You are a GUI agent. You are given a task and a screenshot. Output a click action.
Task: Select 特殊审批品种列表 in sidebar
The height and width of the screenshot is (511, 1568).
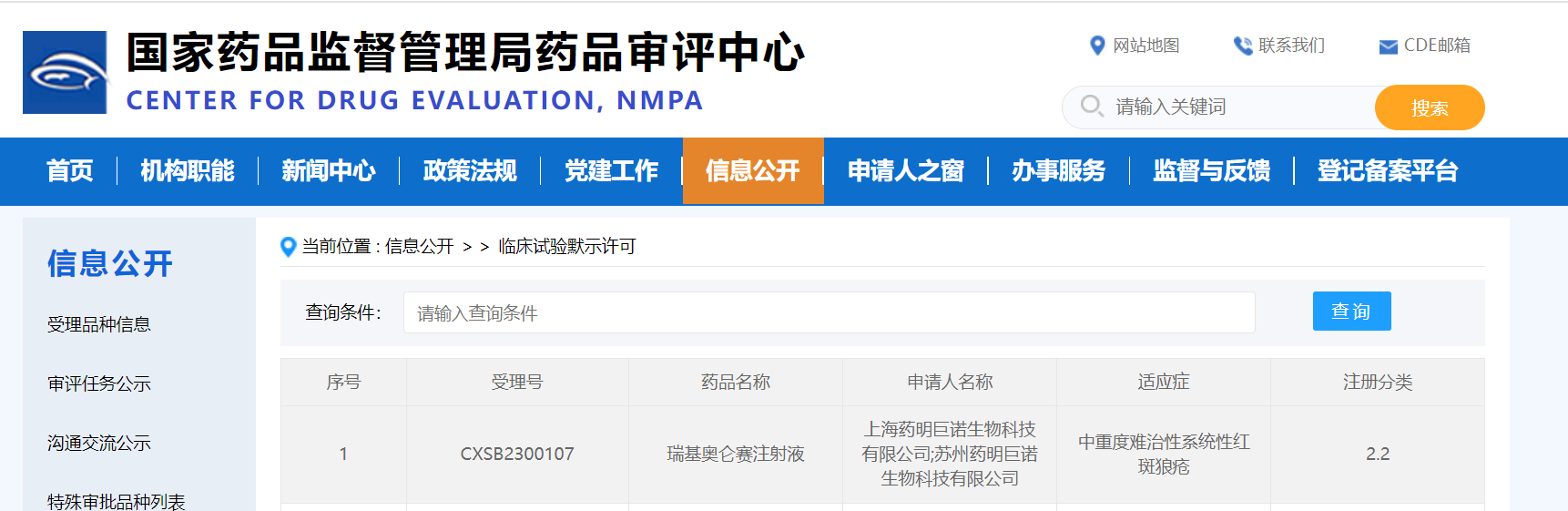coord(117,501)
